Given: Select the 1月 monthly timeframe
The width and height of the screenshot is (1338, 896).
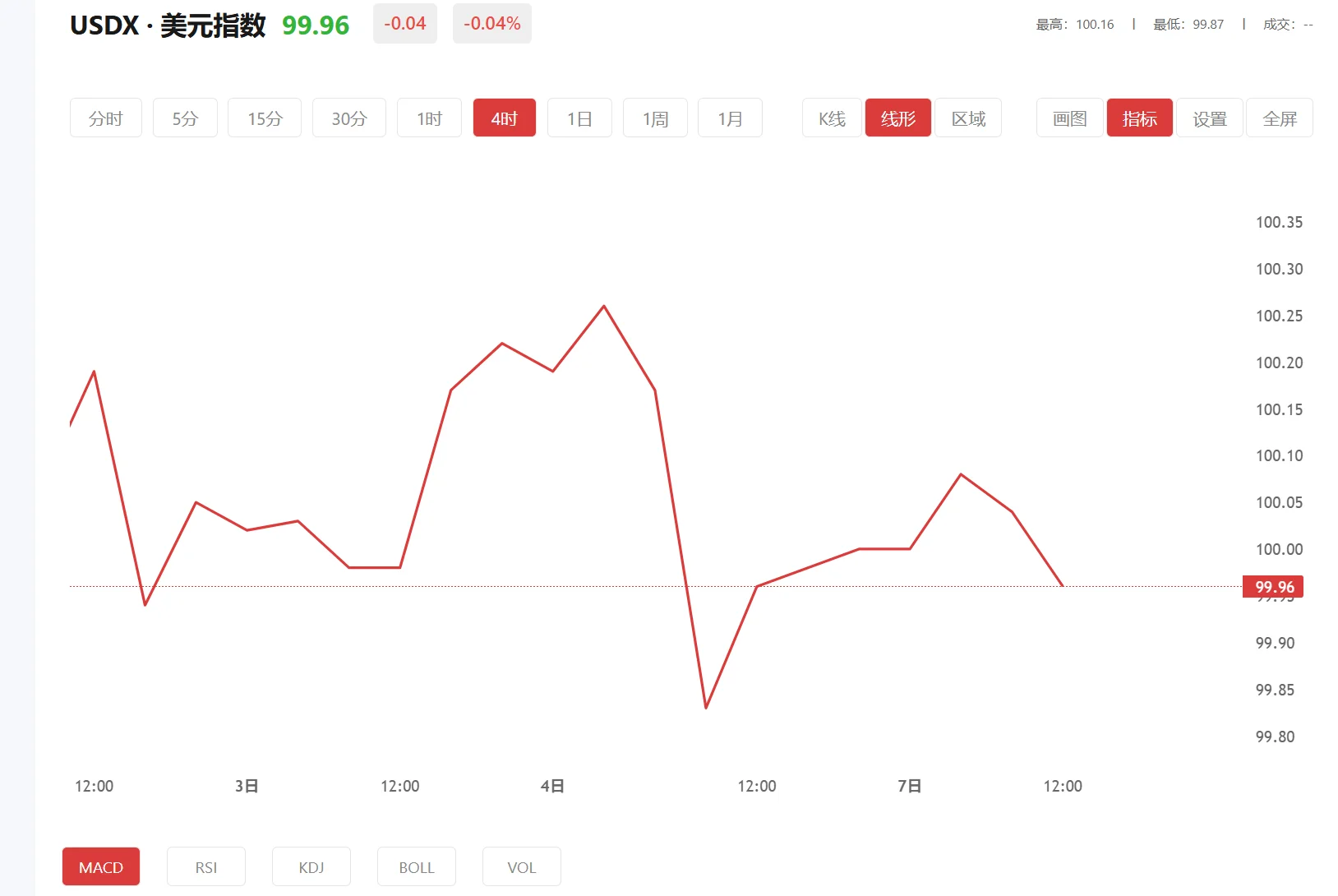Looking at the screenshot, I should [x=729, y=118].
